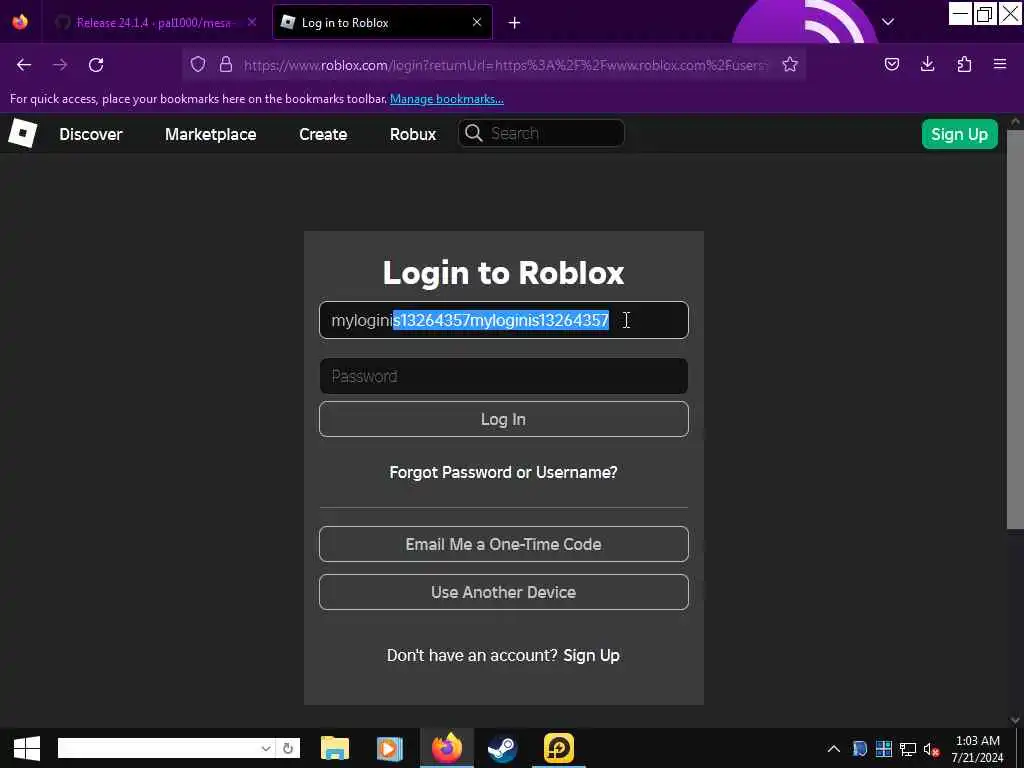Reload the page with the refresh icon
Viewport: 1024px width, 768px height.
pyautogui.click(x=96, y=65)
